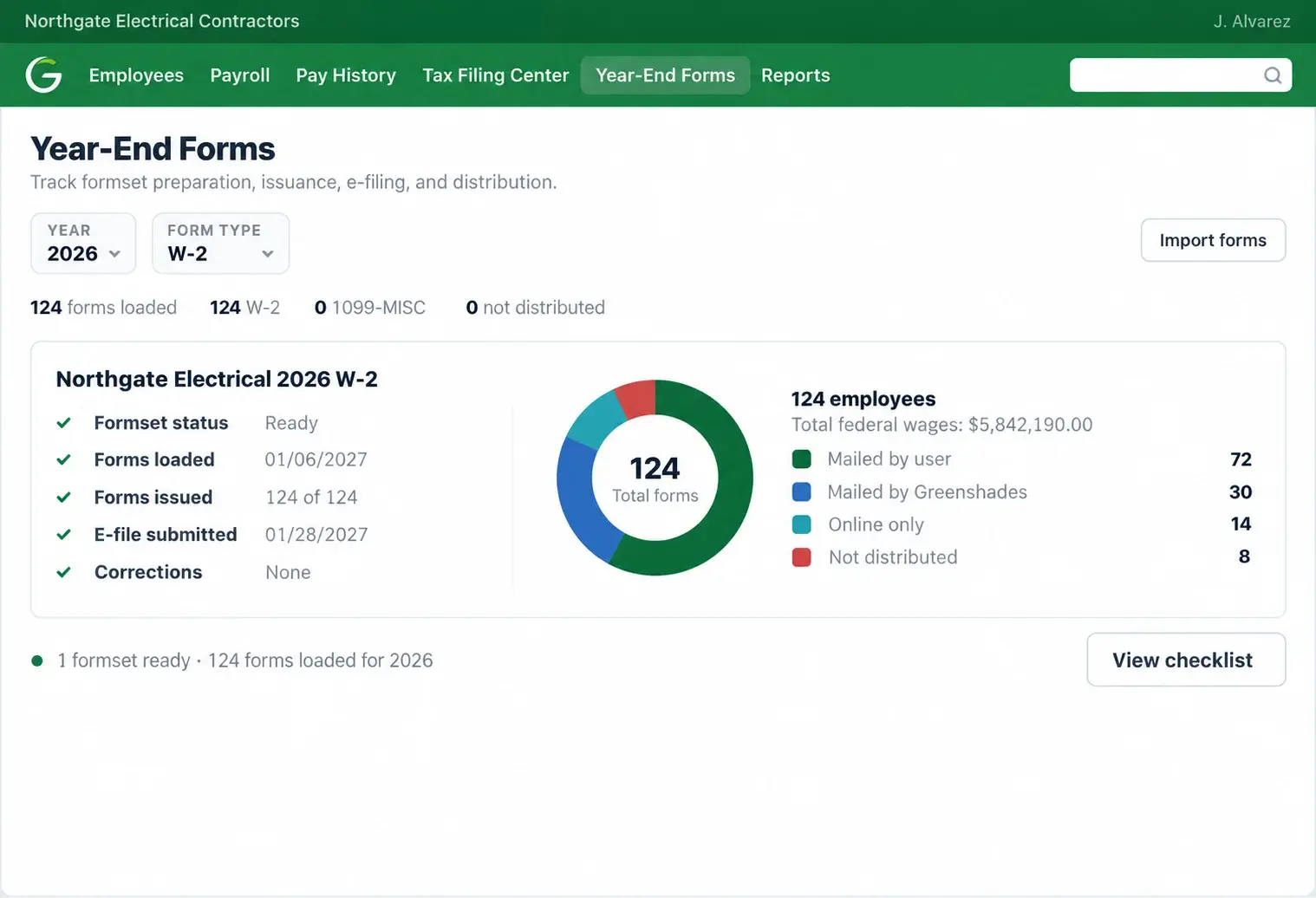Open the Year dropdown showing 2026

pyautogui.click(x=83, y=244)
